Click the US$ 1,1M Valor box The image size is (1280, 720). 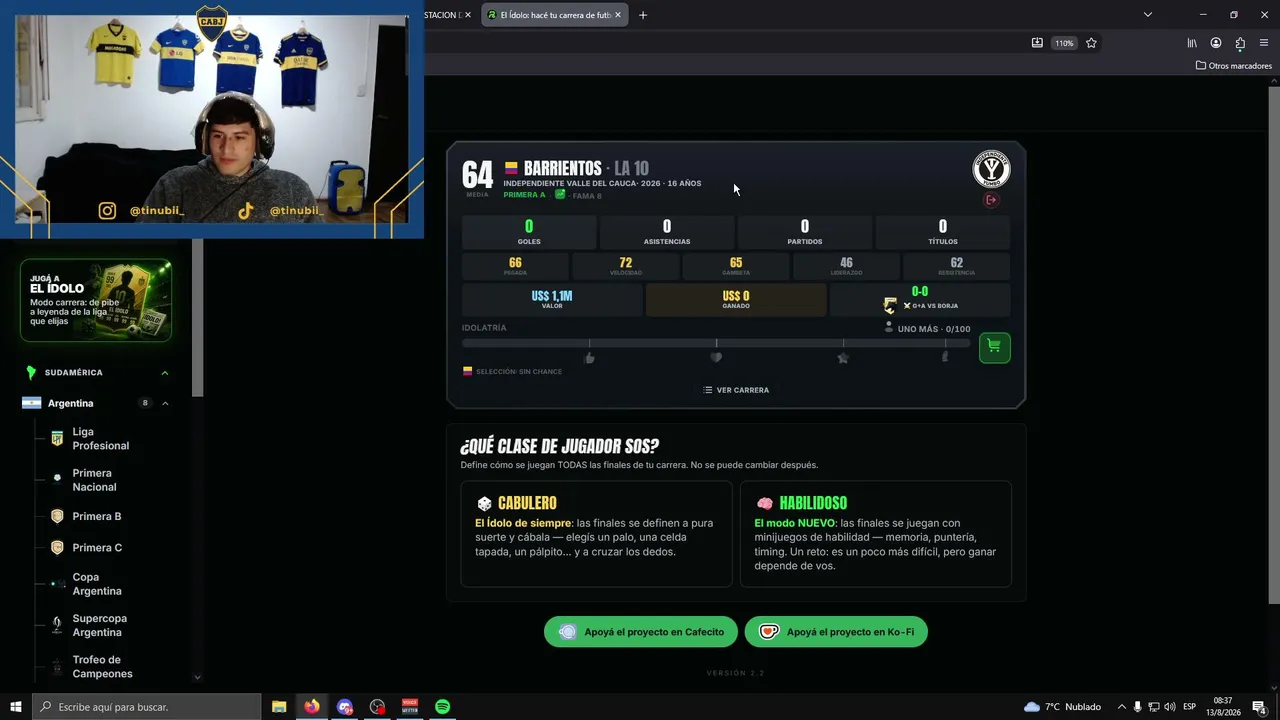552,300
